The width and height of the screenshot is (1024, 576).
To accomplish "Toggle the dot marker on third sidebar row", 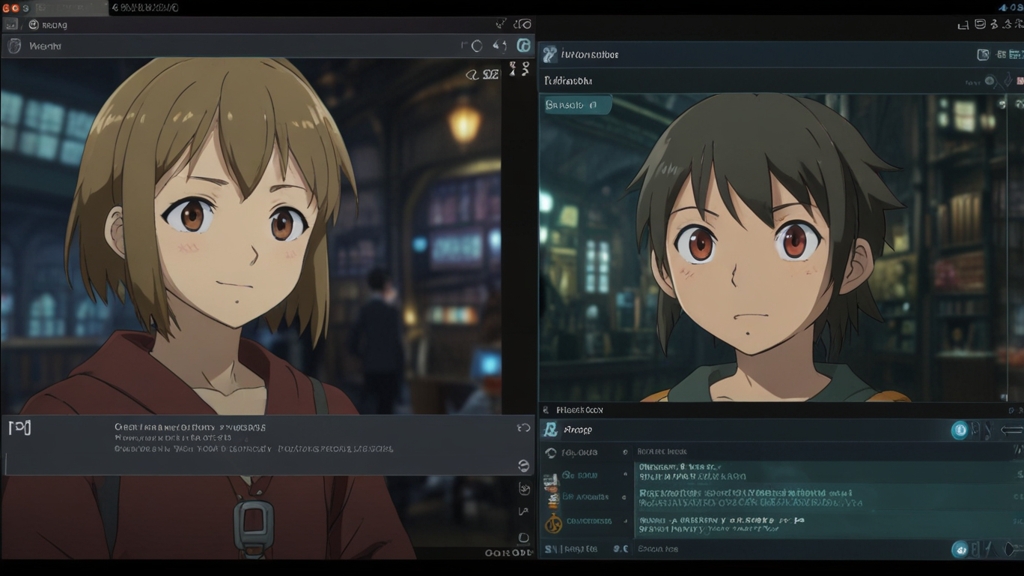I will [625, 497].
